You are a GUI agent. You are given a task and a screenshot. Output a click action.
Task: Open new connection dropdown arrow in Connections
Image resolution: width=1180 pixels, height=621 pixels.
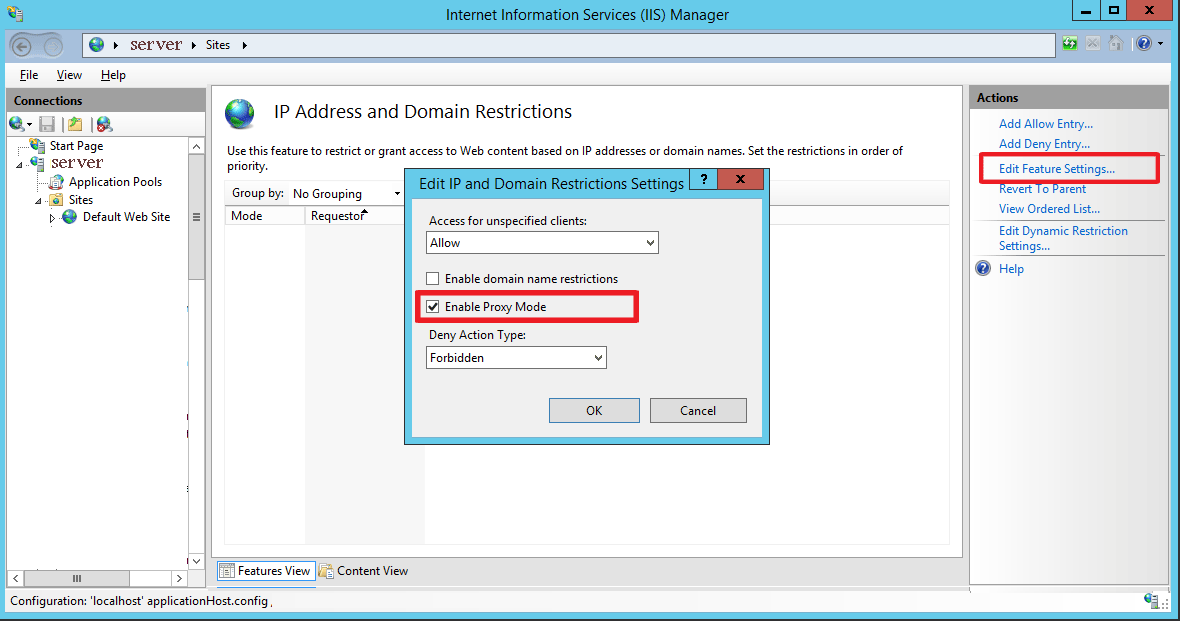pos(29,124)
